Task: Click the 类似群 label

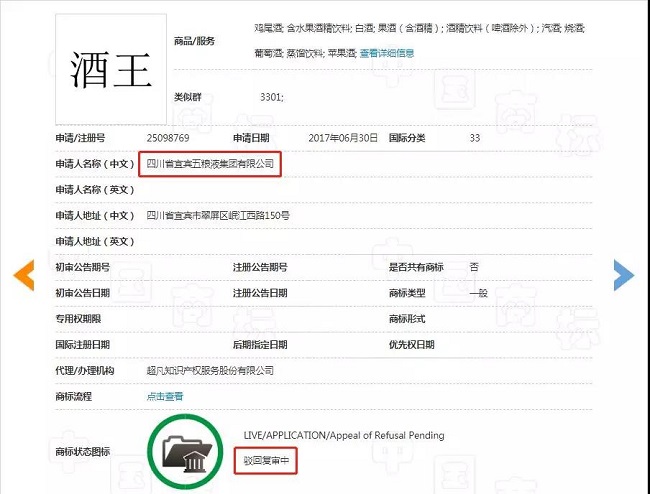Action: click(x=188, y=97)
